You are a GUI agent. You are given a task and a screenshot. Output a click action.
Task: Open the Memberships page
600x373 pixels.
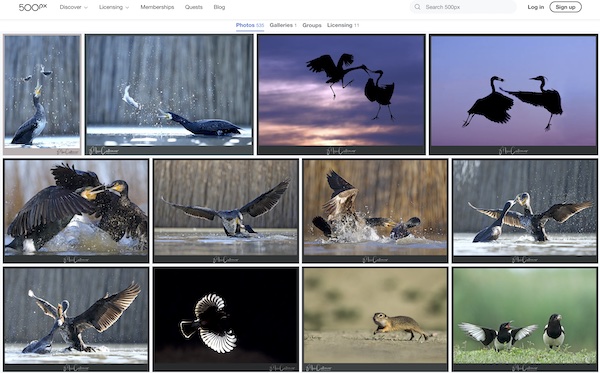coord(157,7)
